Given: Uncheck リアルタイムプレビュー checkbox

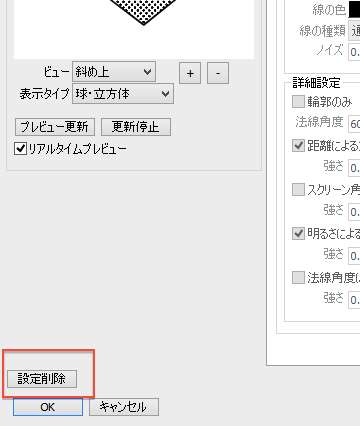Looking at the screenshot, I should (x=20, y=149).
